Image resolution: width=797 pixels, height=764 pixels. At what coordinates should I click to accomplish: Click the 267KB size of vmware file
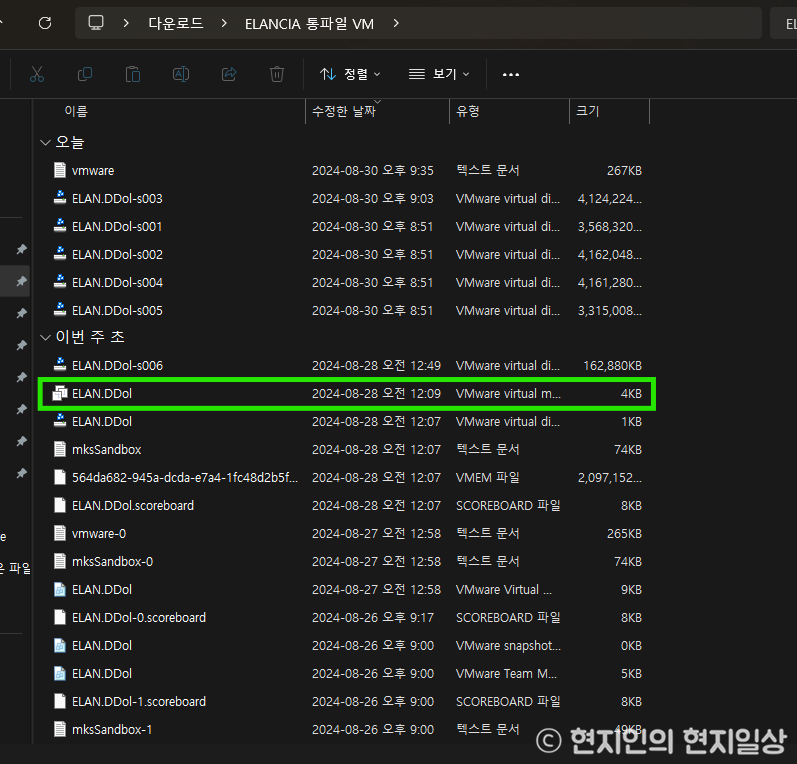point(624,171)
